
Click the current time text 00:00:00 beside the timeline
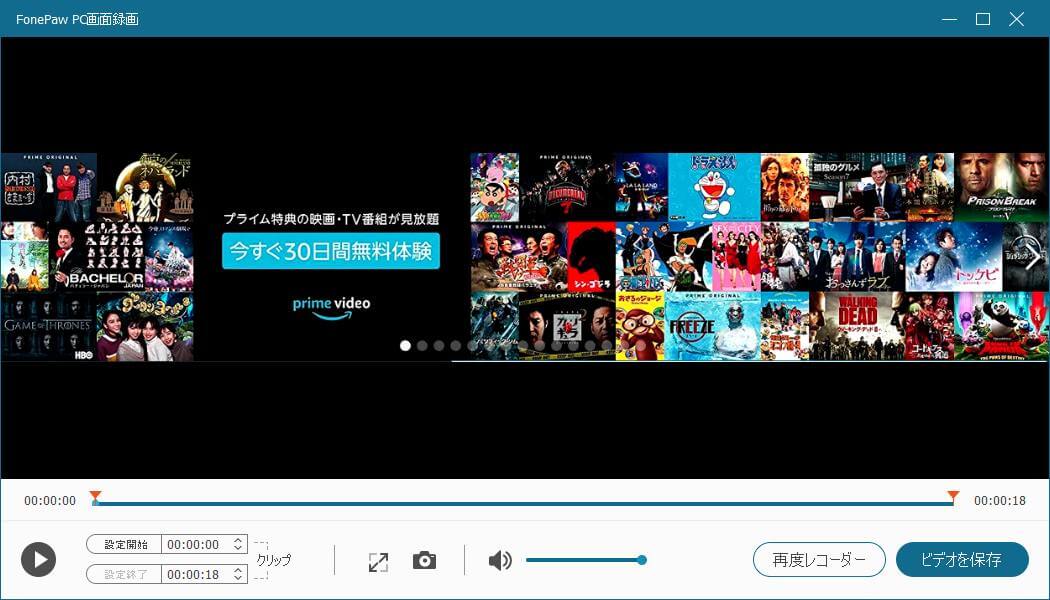(50, 501)
